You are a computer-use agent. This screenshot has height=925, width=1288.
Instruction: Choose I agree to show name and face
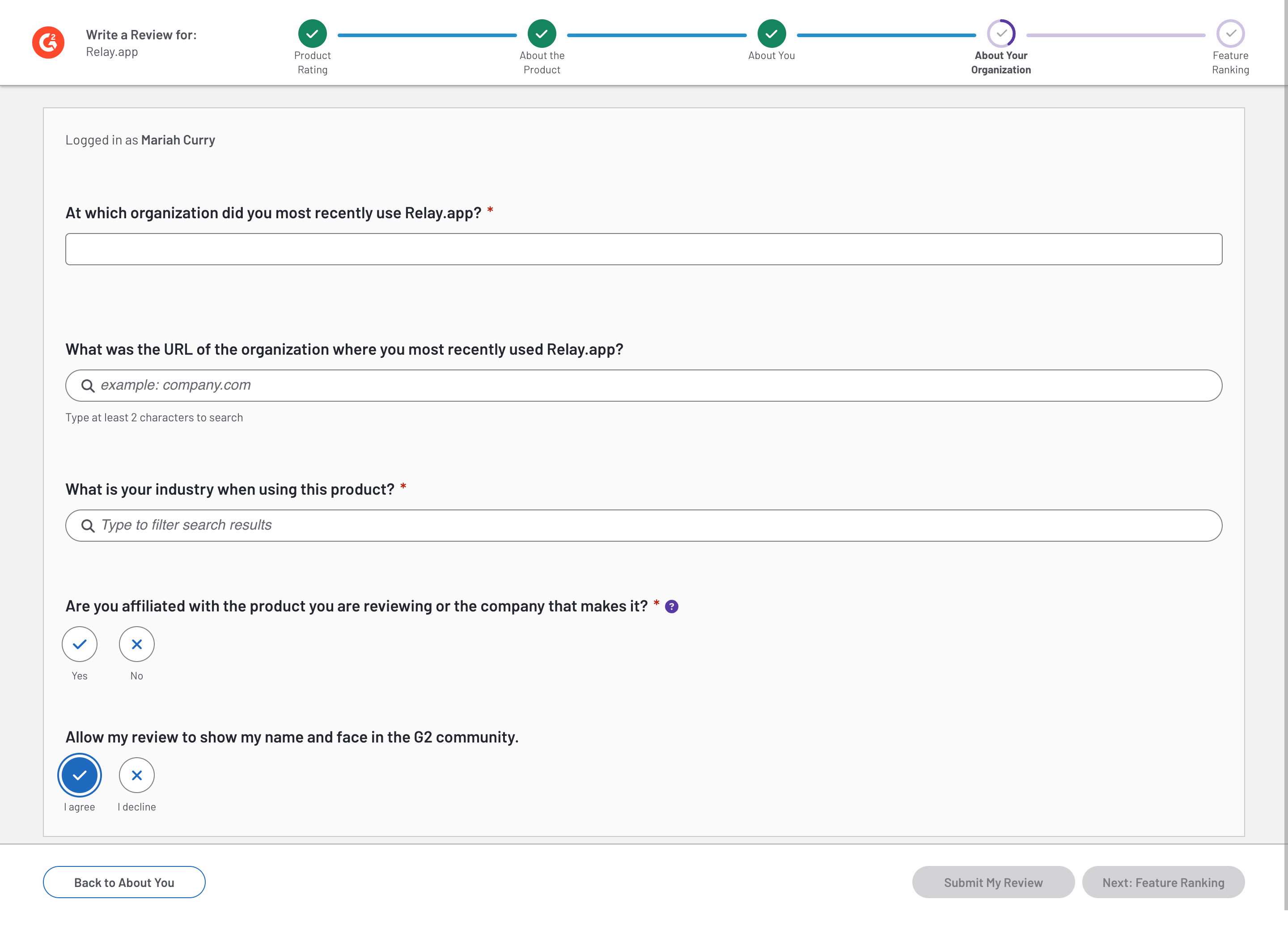point(80,775)
